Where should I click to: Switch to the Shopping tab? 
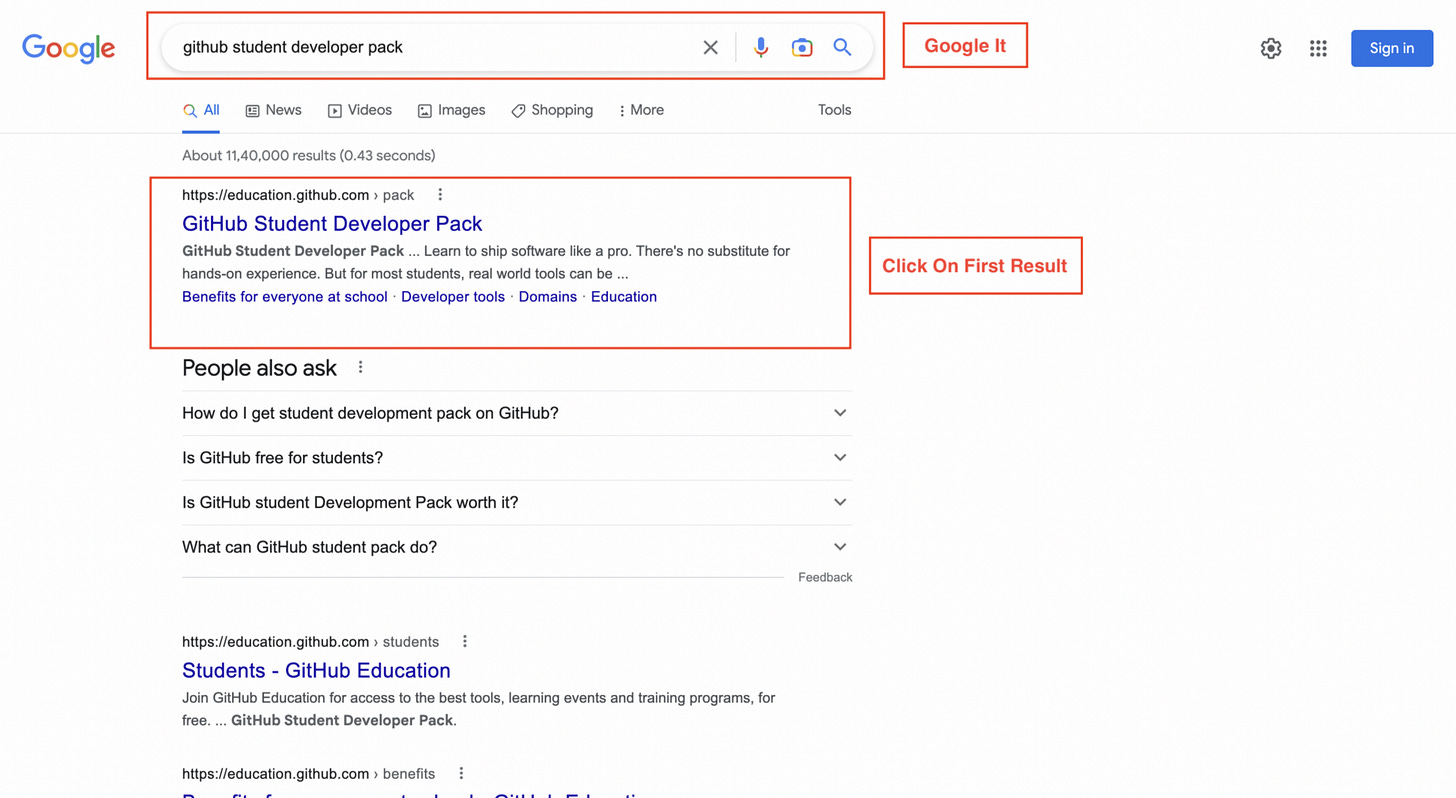coord(552,110)
